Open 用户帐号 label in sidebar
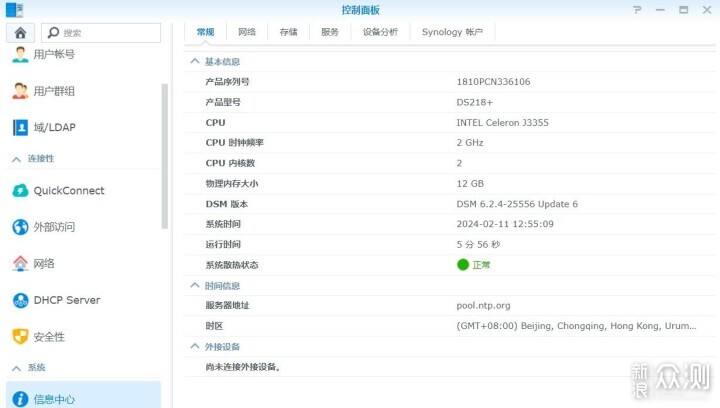The height and width of the screenshot is (408, 720). (54, 54)
